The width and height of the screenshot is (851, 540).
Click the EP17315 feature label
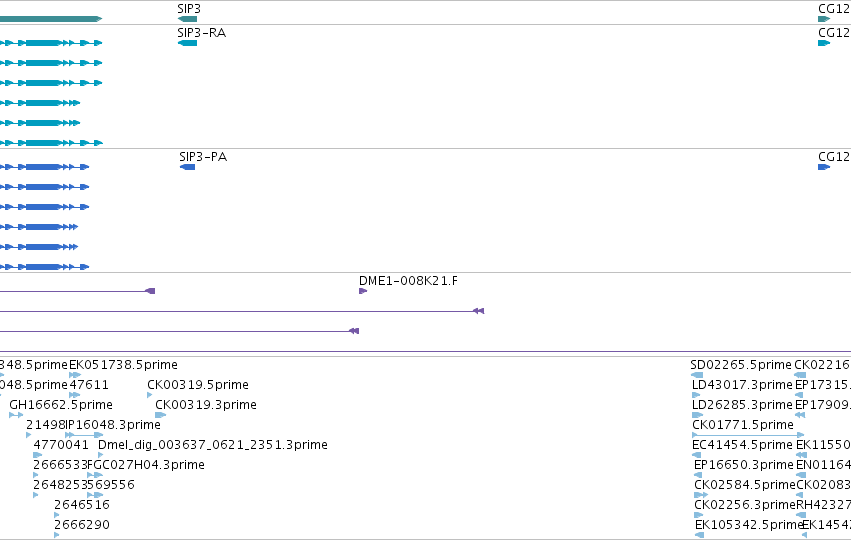coord(823,385)
